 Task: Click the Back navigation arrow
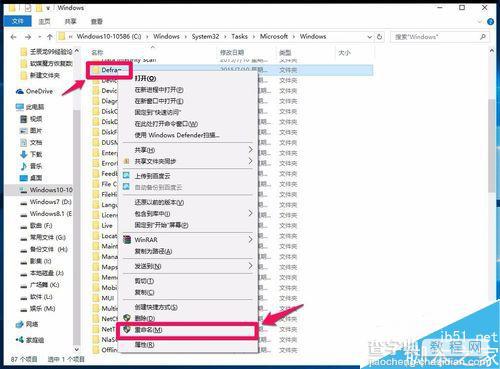[13, 37]
